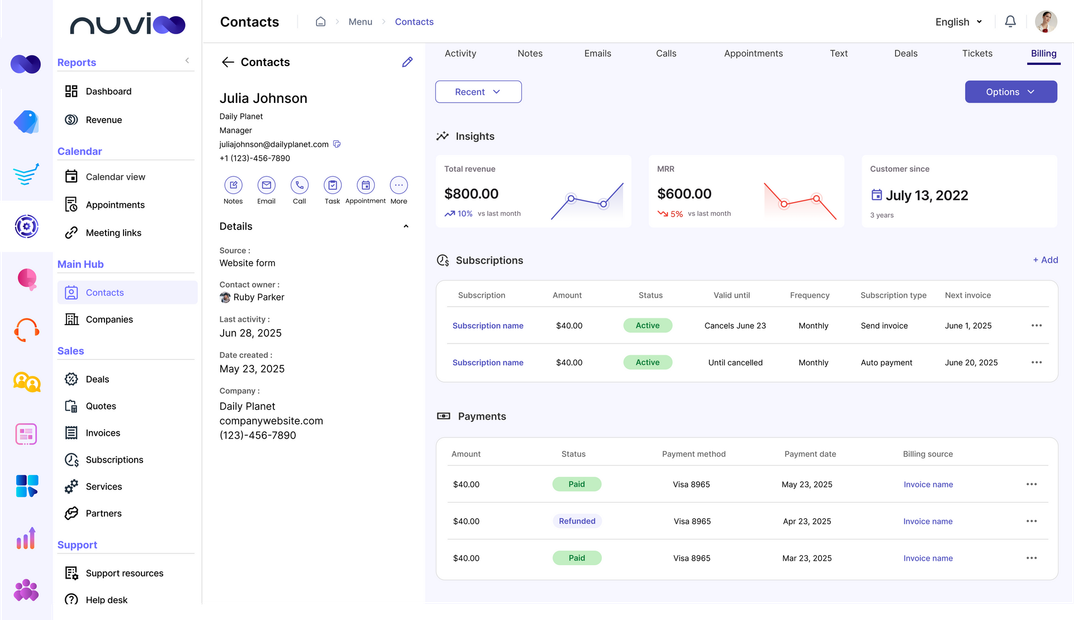The height and width of the screenshot is (620, 1074).
Task: Go home using the breadcrumb house icon
Action: [x=320, y=21]
